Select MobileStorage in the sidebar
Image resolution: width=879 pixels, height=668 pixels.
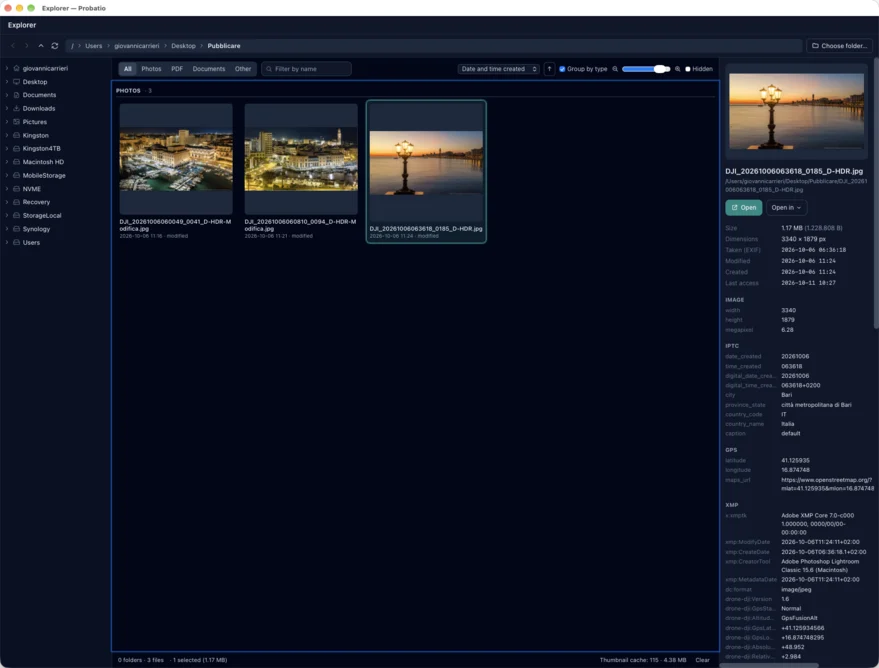point(44,175)
